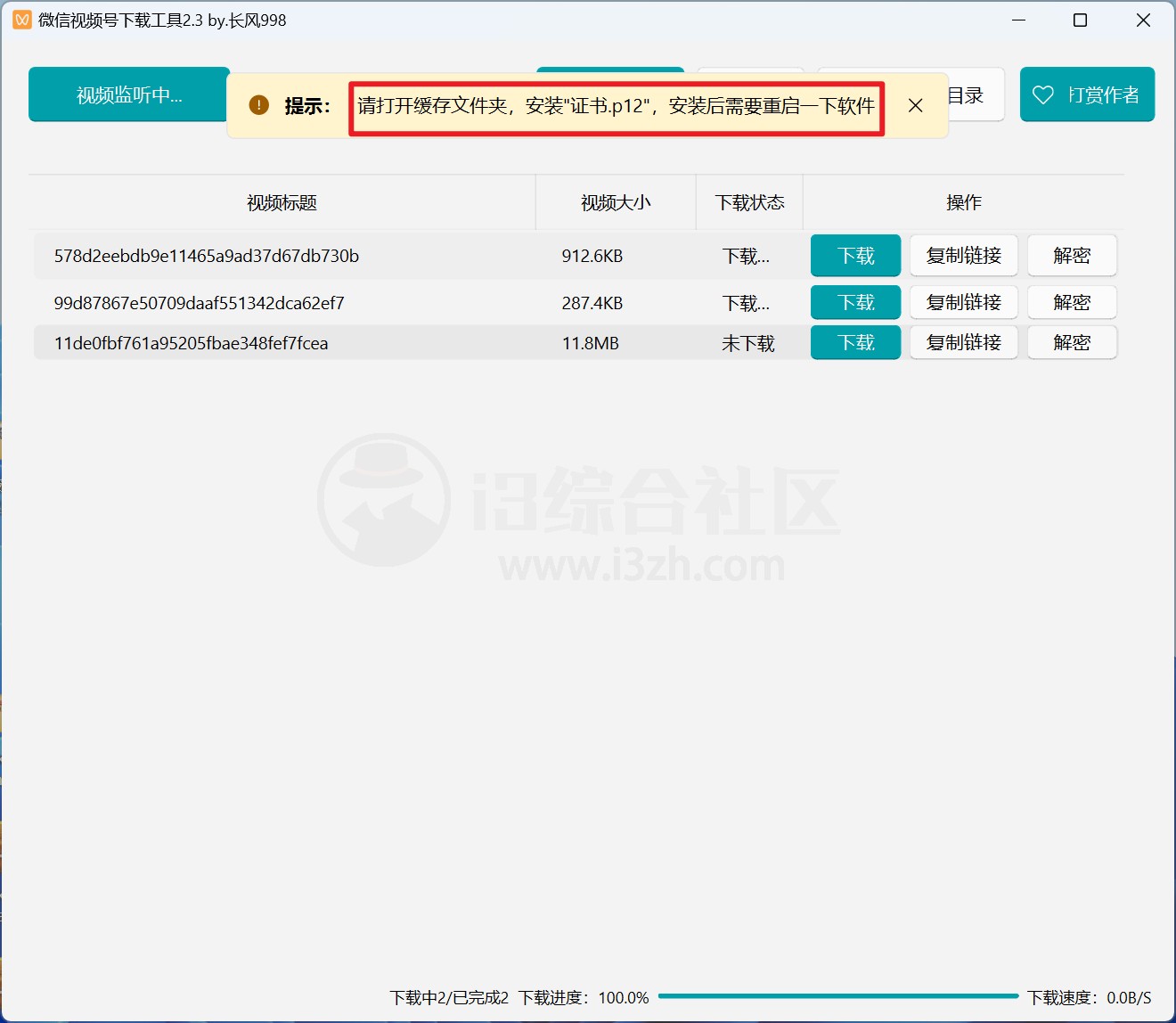Download the 578d2eebdb9e video

coord(855,256)
